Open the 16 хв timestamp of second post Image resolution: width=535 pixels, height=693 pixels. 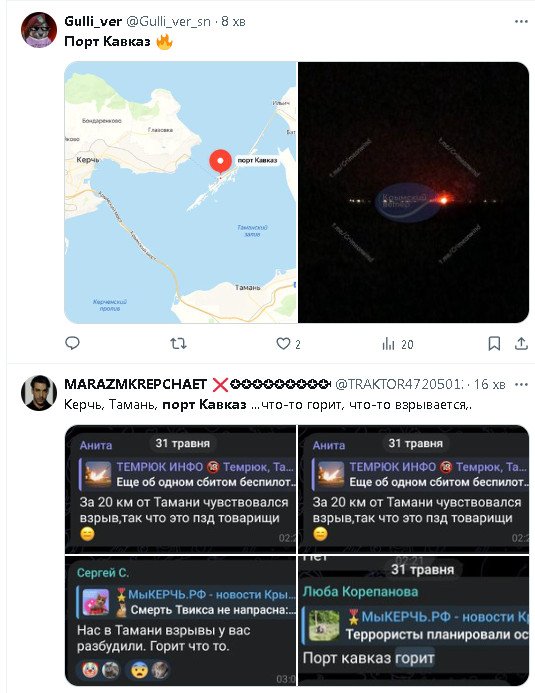(x=489, y=384)
